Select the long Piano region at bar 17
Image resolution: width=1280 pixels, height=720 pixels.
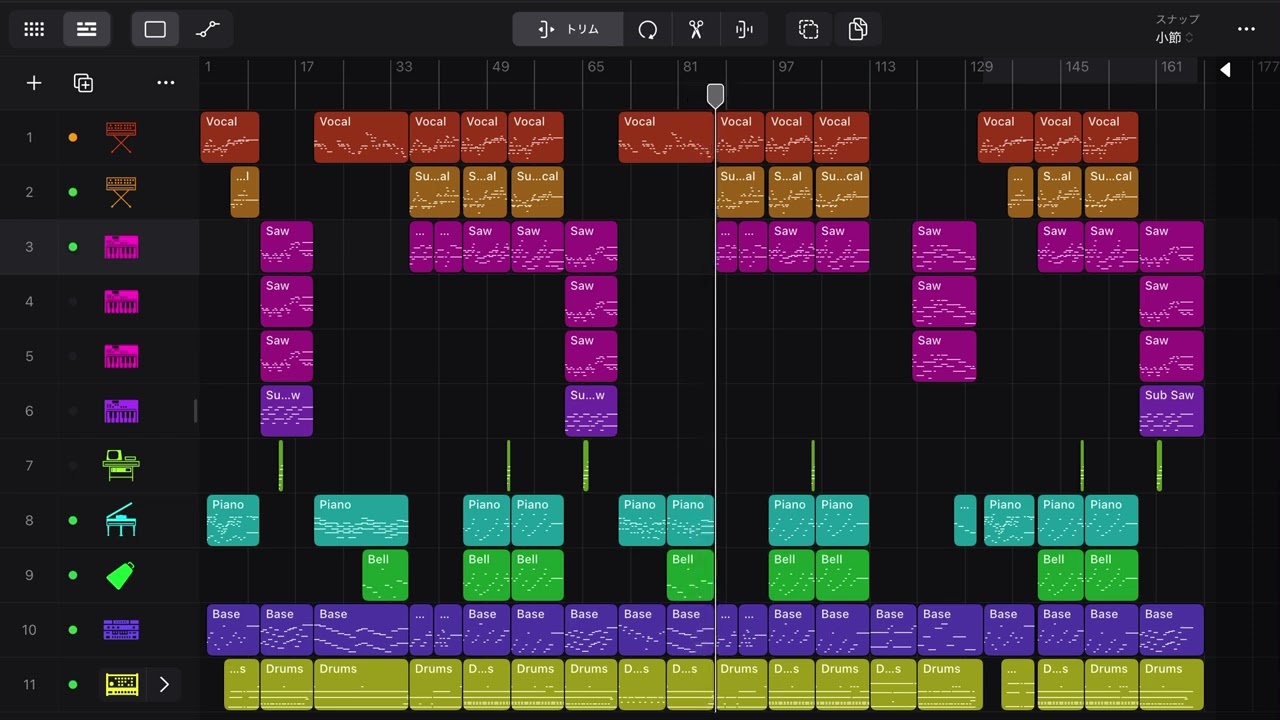(361, 520)
